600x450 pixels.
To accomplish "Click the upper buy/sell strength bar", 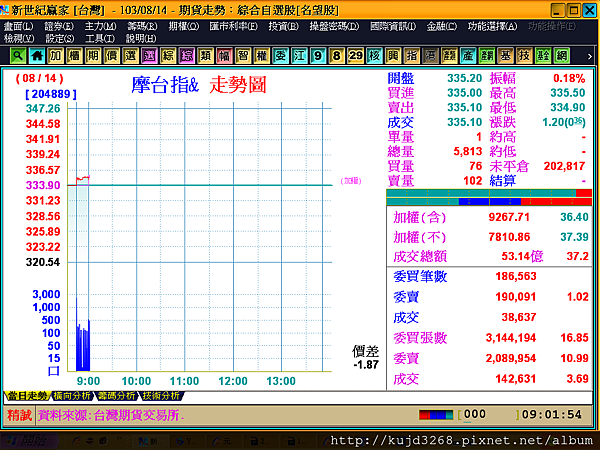I will coord(489,193).
